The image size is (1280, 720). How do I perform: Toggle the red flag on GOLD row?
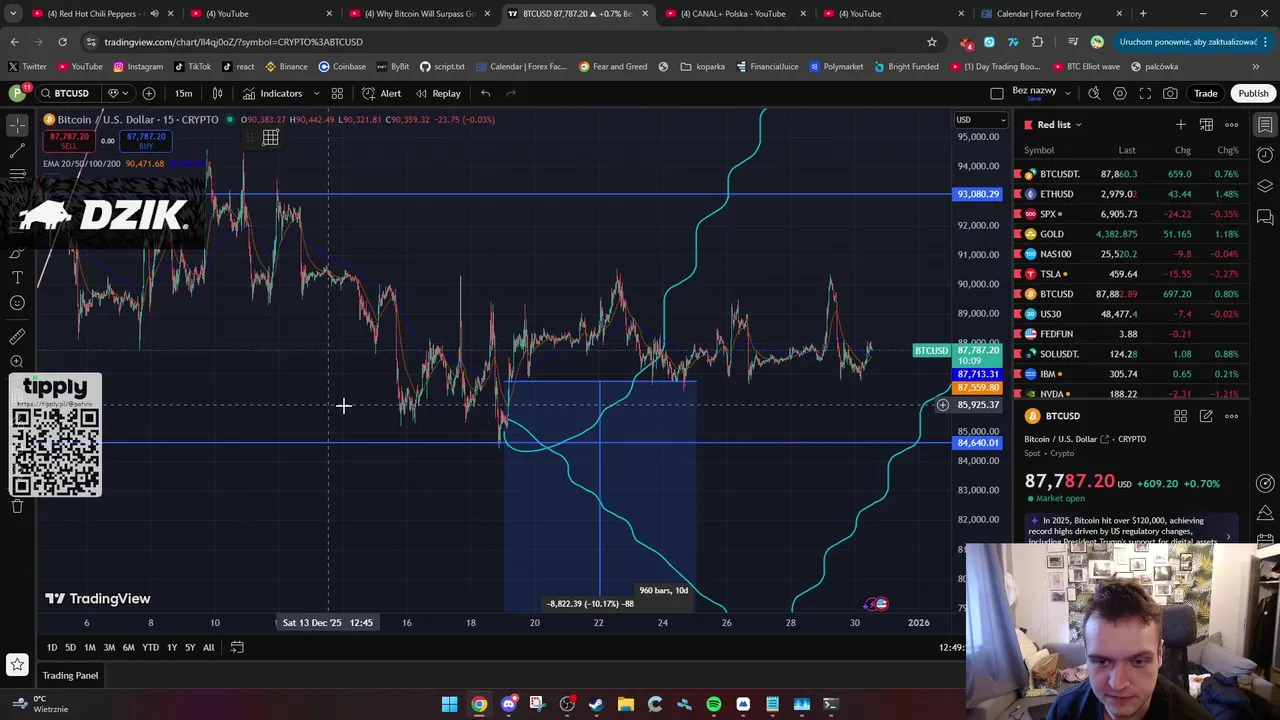pyautogui.click(x=1018, y=234)
